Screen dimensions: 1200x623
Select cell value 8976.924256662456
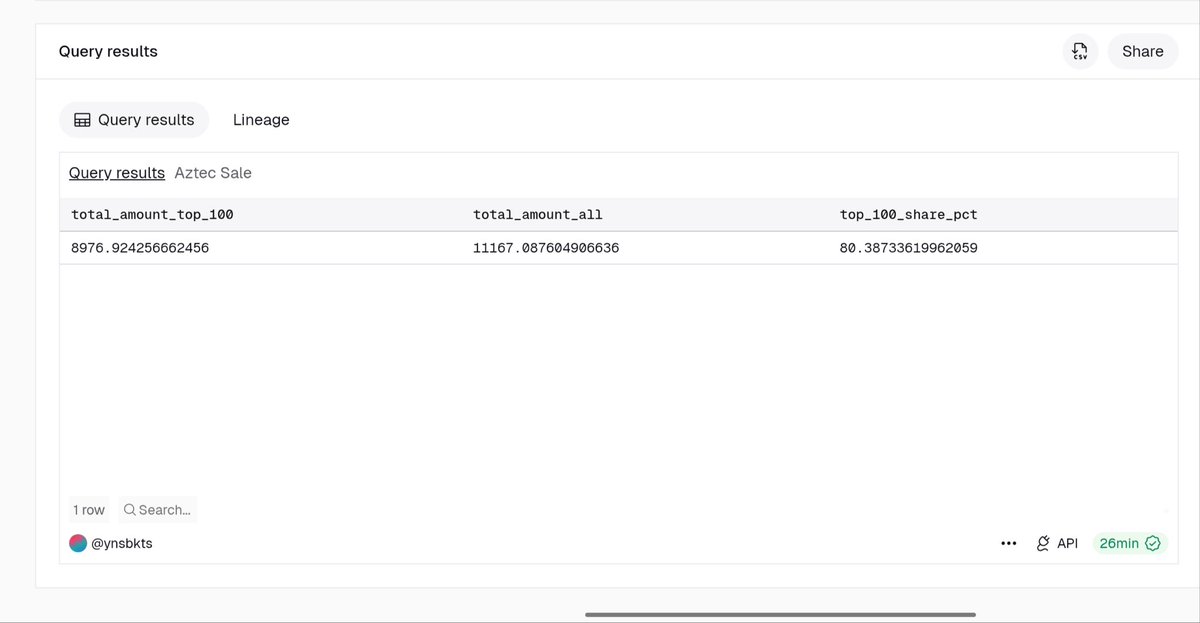point(140,248)
